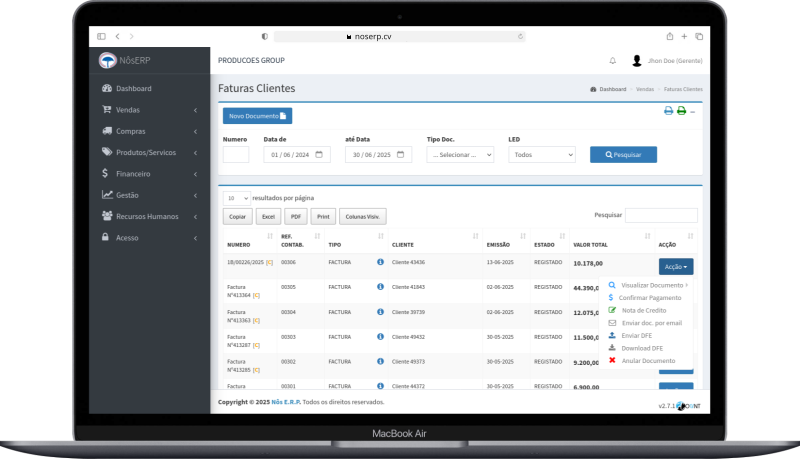Click the Recursos Humanos people icon
Image resolution: width=800 pixels, height=459 pixels.
point(107,216)
